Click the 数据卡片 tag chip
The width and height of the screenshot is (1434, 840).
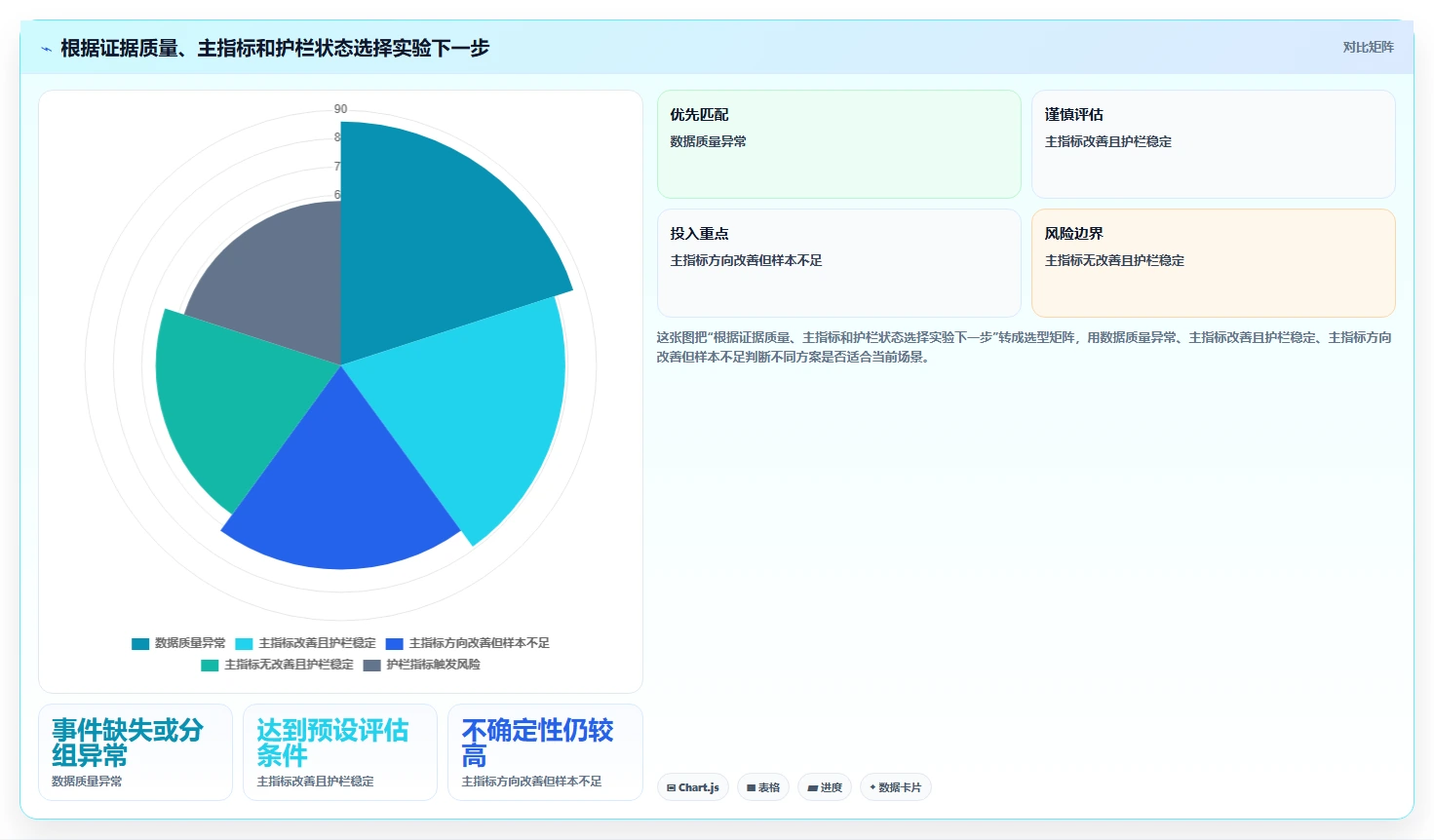[x=896, y=787]
